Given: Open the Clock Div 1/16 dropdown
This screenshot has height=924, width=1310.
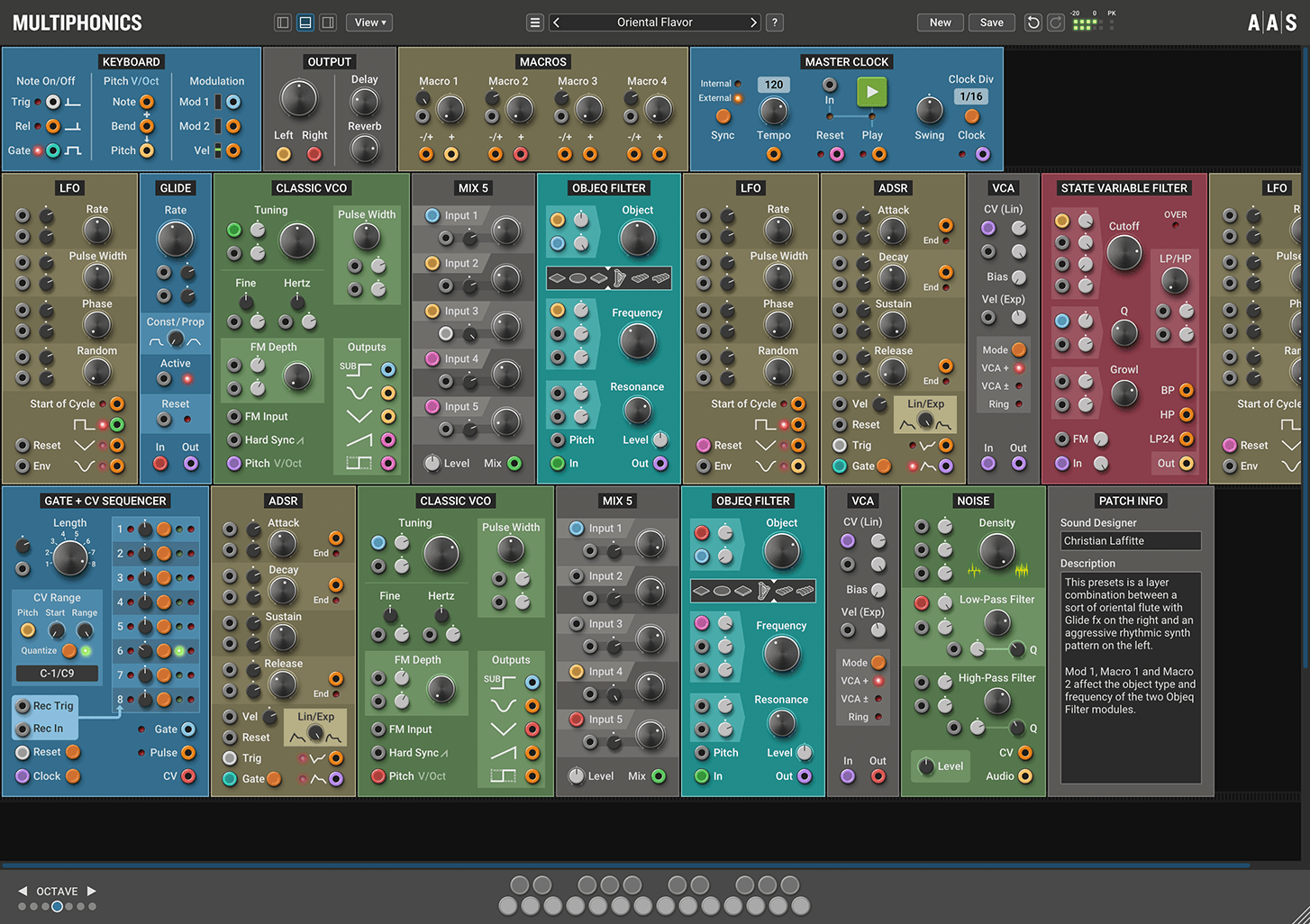Looking at the screenshot, I should point(970,96).
